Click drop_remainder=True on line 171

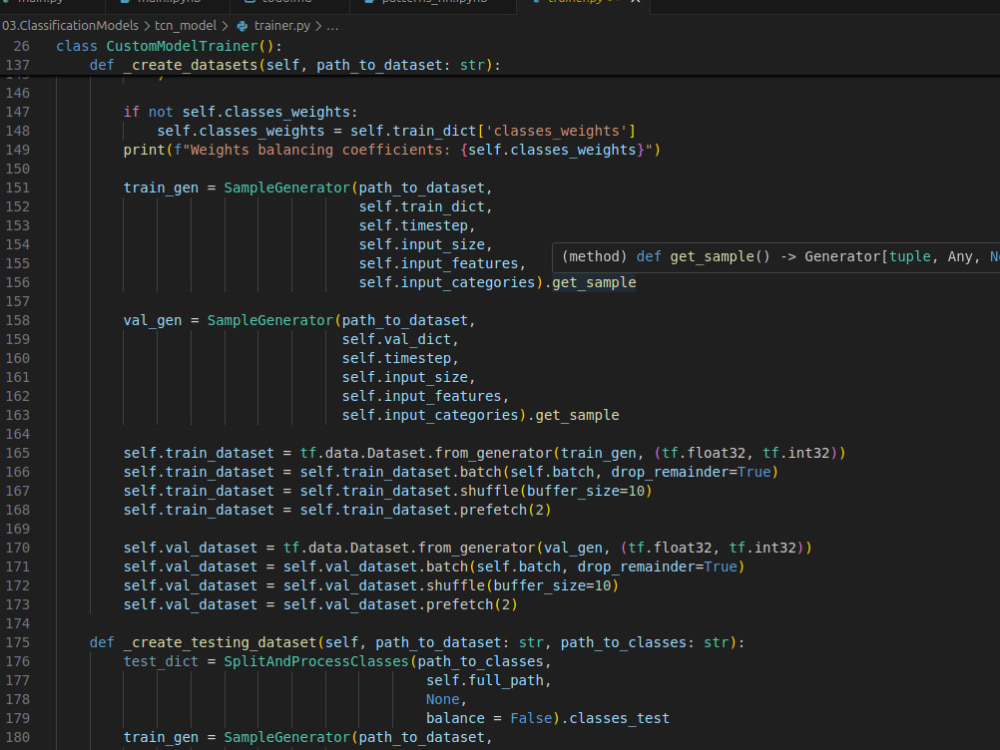tap(658, 566)
